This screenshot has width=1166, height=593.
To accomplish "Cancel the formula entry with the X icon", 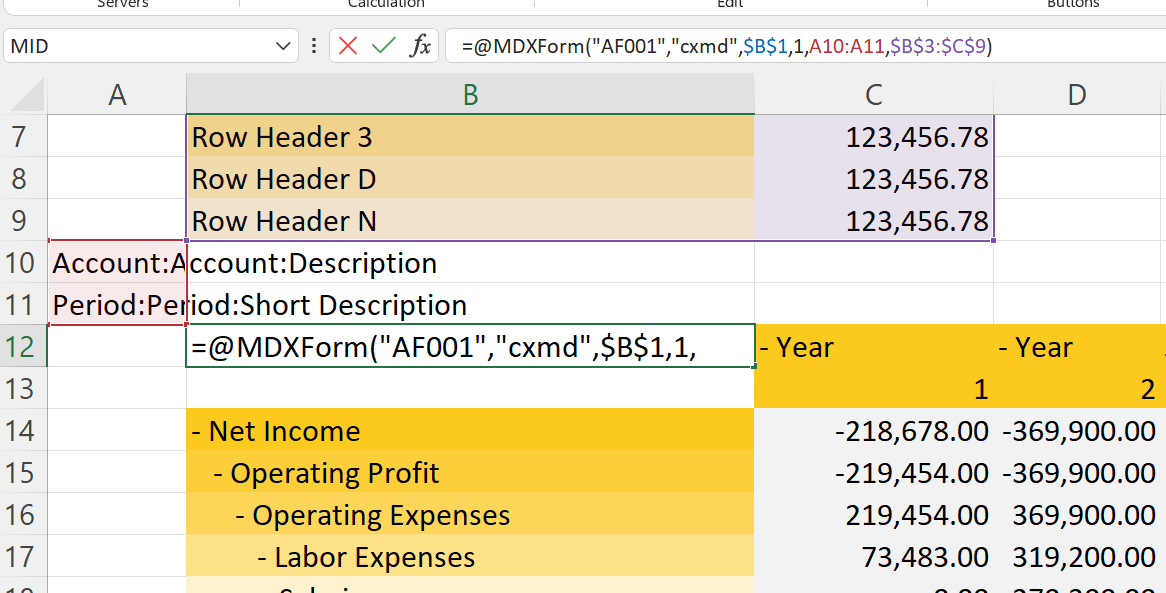I will [x=348, y=46].
